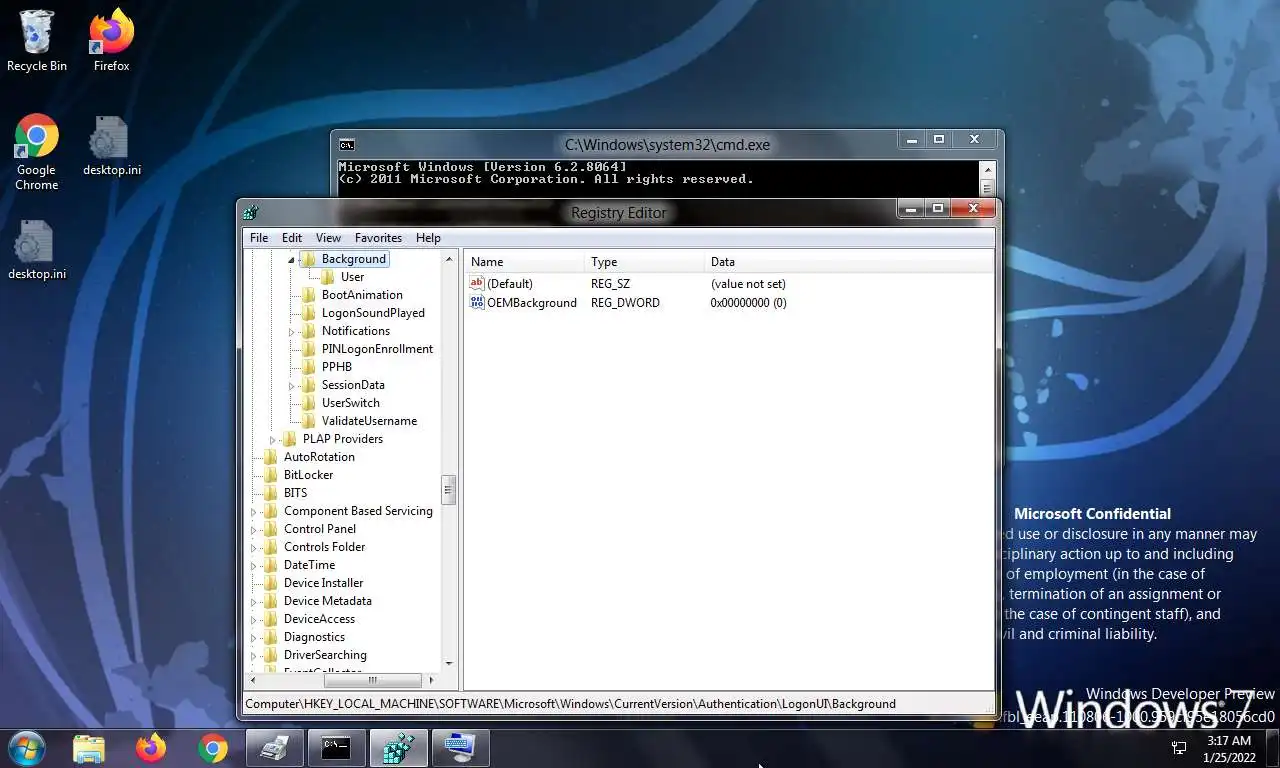
Task: Expand the Notifications key
Action: 292,331
